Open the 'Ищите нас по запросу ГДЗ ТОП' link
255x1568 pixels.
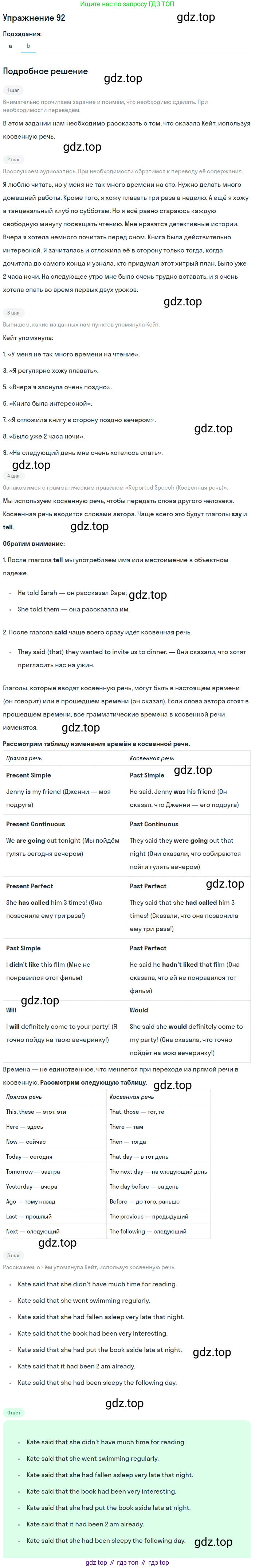click(127, 4)
